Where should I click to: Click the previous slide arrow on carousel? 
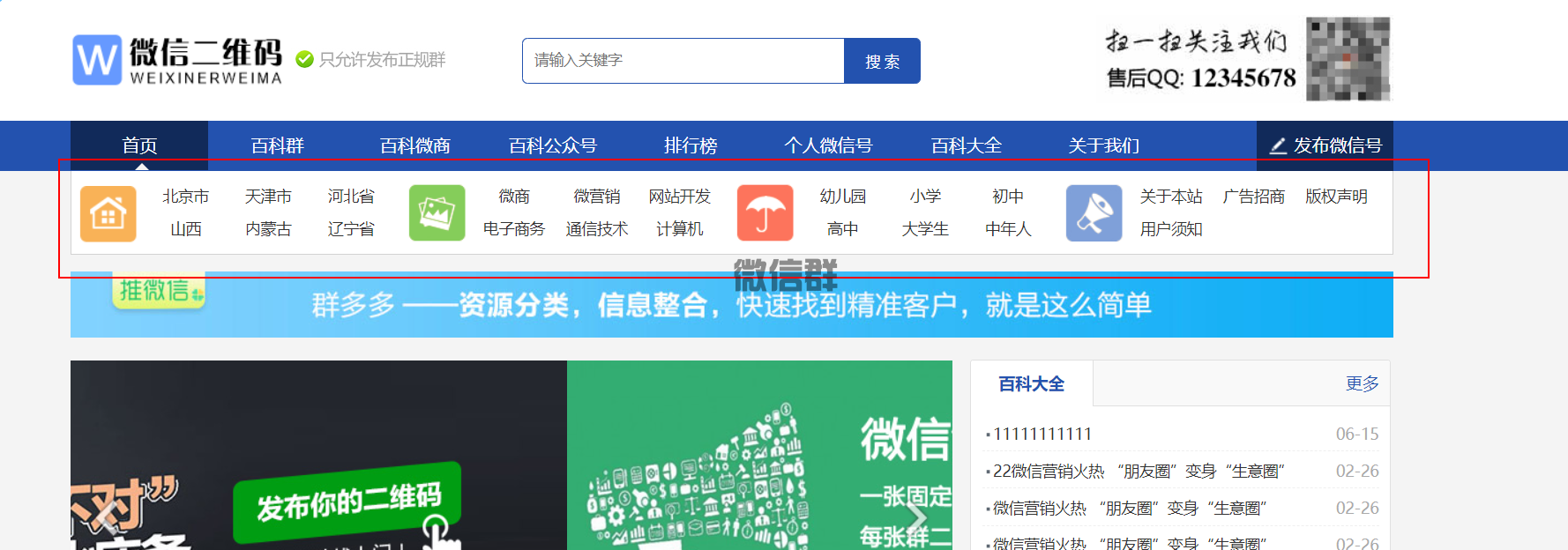[107, 518]
